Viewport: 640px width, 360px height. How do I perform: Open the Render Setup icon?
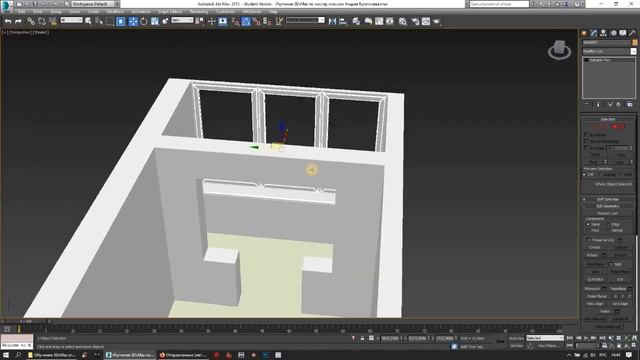coord(415,21)
